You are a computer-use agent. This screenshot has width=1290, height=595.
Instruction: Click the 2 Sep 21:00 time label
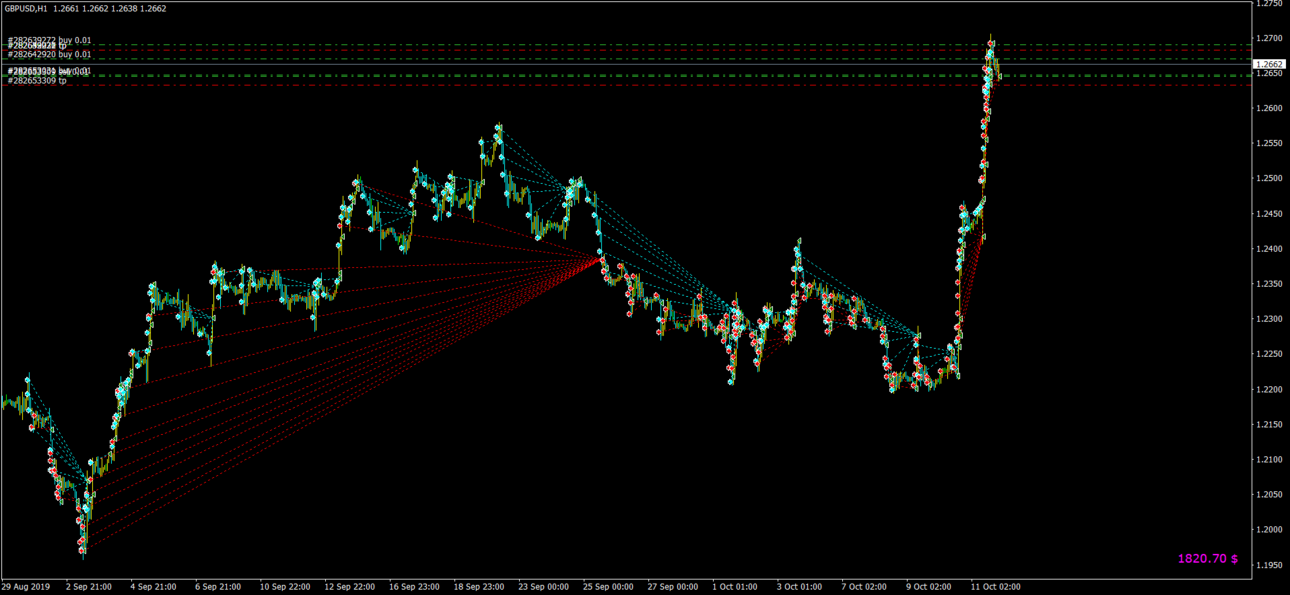coord(89,587)
